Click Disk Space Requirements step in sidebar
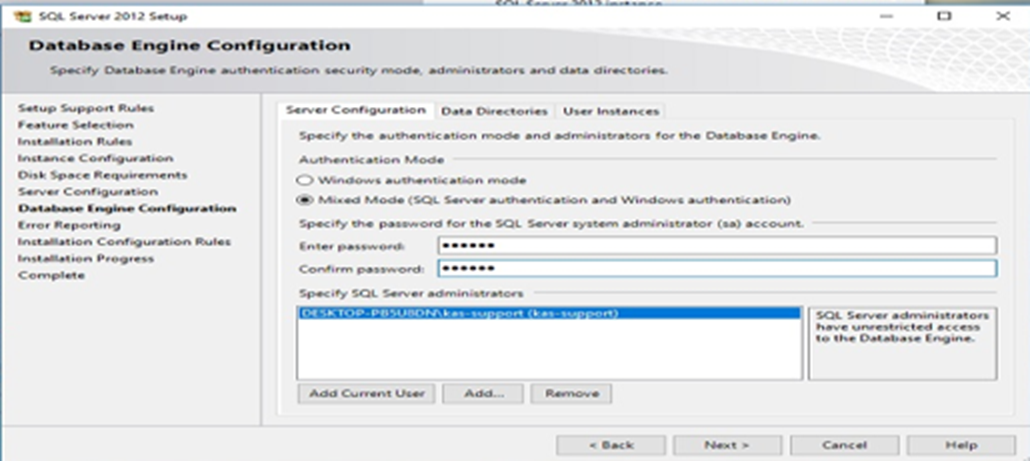The height and width of the screenshot is (461, 1030). coord(102,175)
